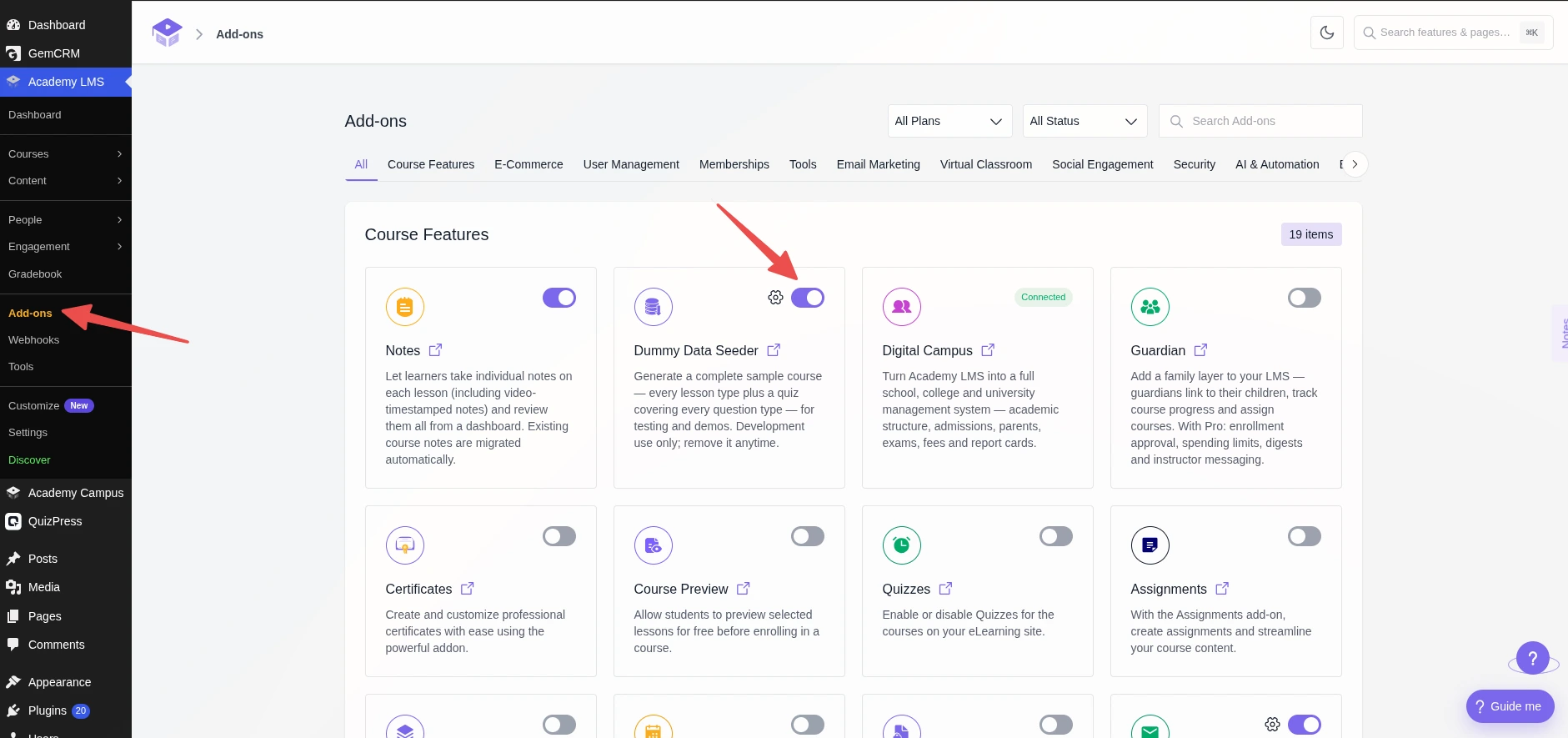Switch to the Course Features tab

tap(431, 164)
